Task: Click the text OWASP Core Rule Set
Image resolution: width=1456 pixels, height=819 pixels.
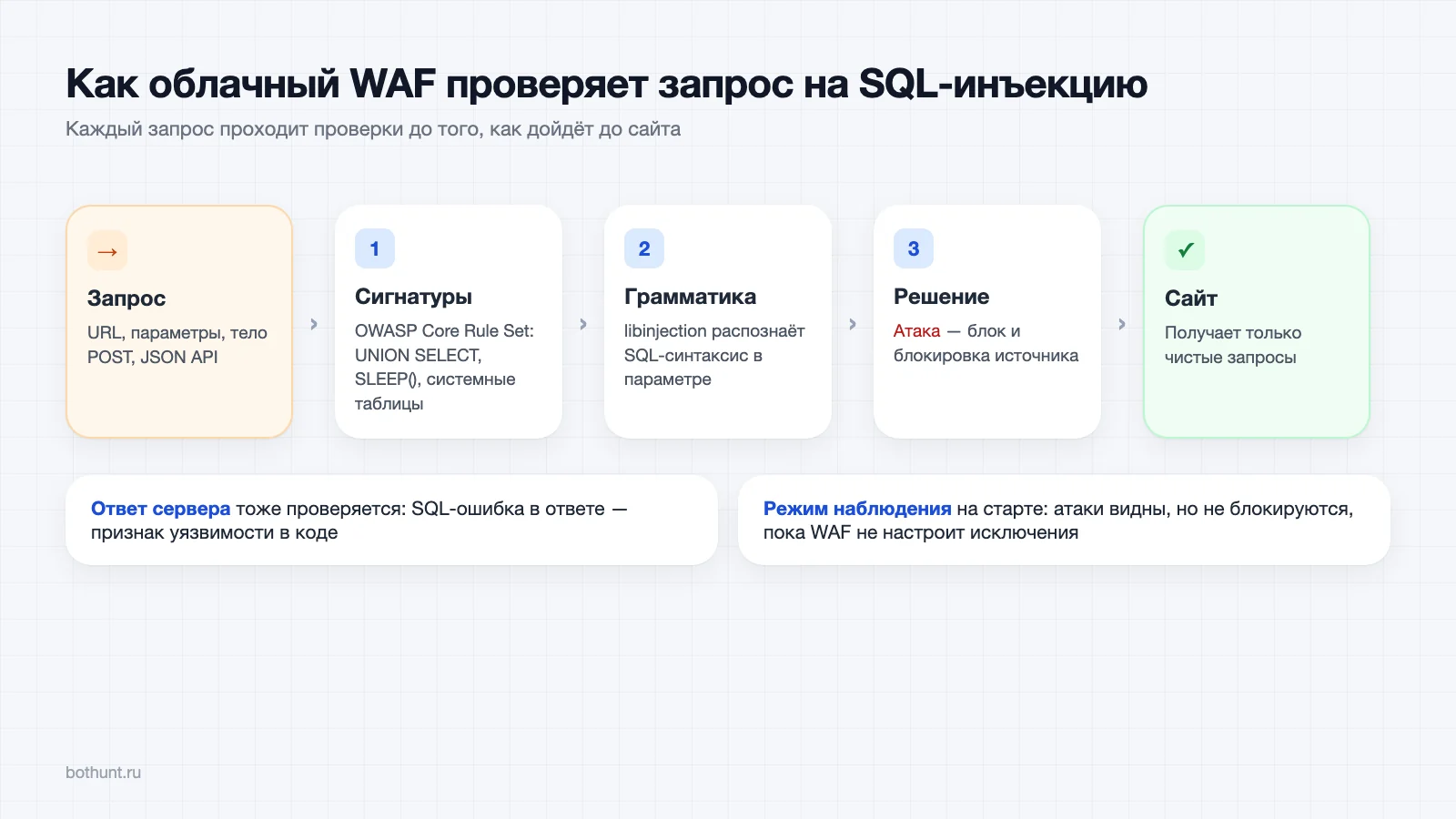Action: [444, 331]
